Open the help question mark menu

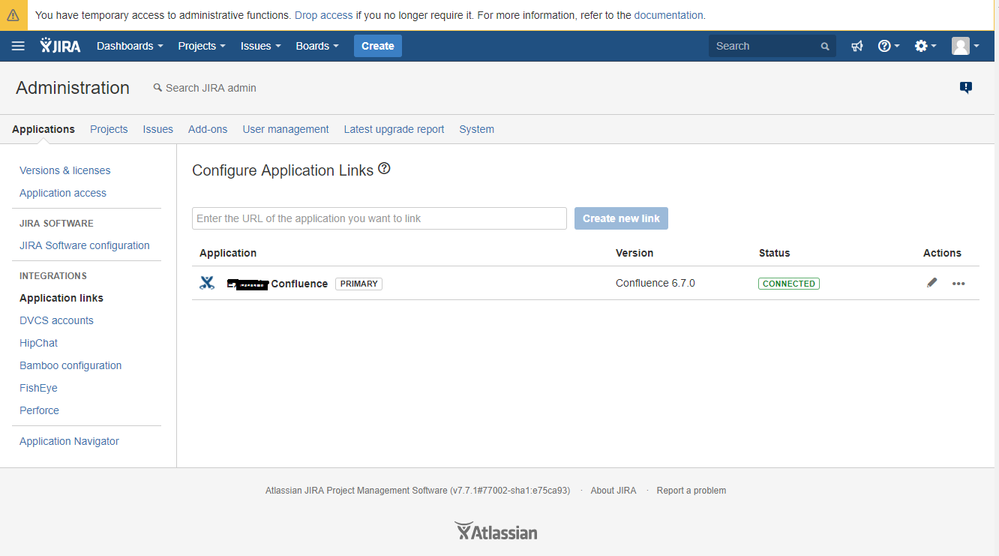[888, 46]
